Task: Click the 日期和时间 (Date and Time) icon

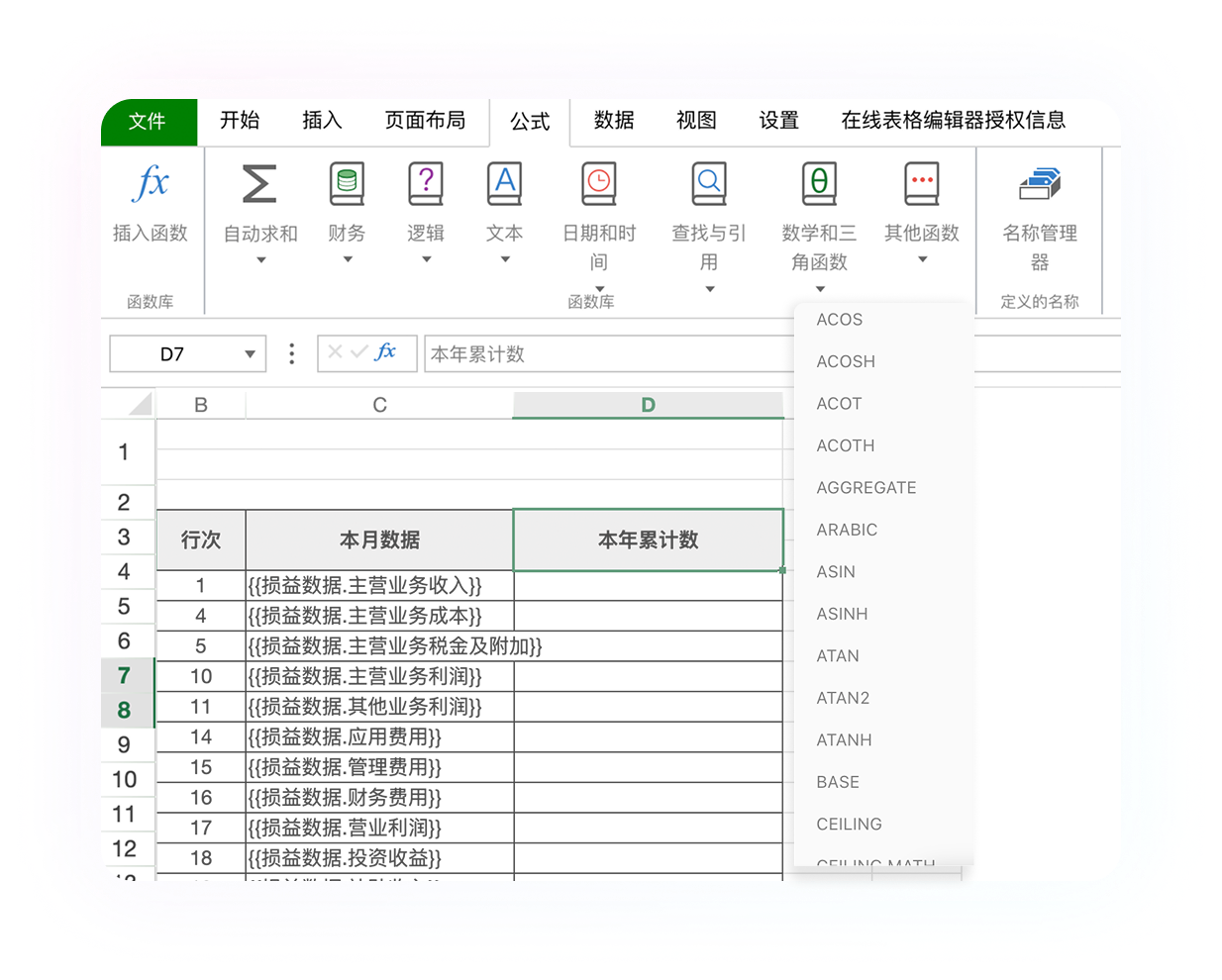Action: pyautogui.click(x=598, y=183)
